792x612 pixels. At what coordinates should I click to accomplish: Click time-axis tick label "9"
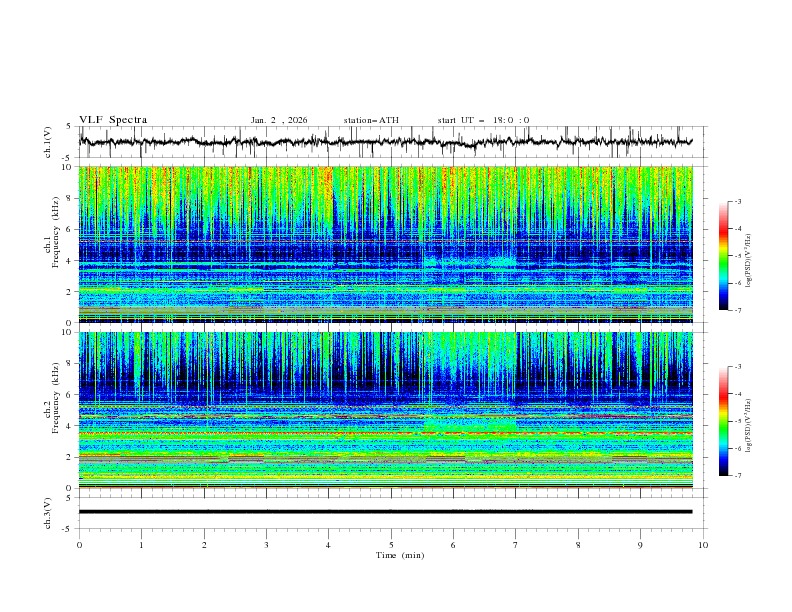coord(640,545)
